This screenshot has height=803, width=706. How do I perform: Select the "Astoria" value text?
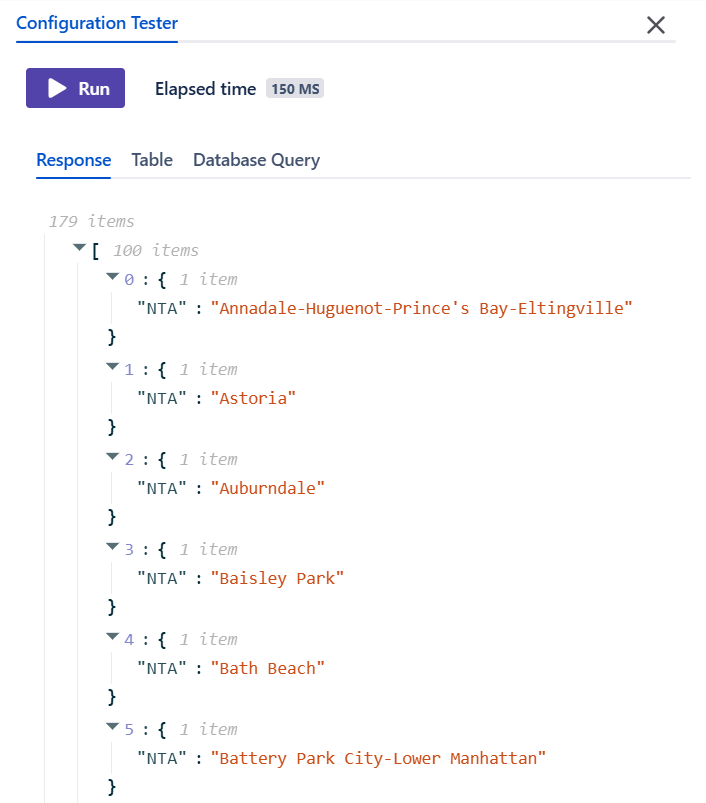[x=253, y=398]
